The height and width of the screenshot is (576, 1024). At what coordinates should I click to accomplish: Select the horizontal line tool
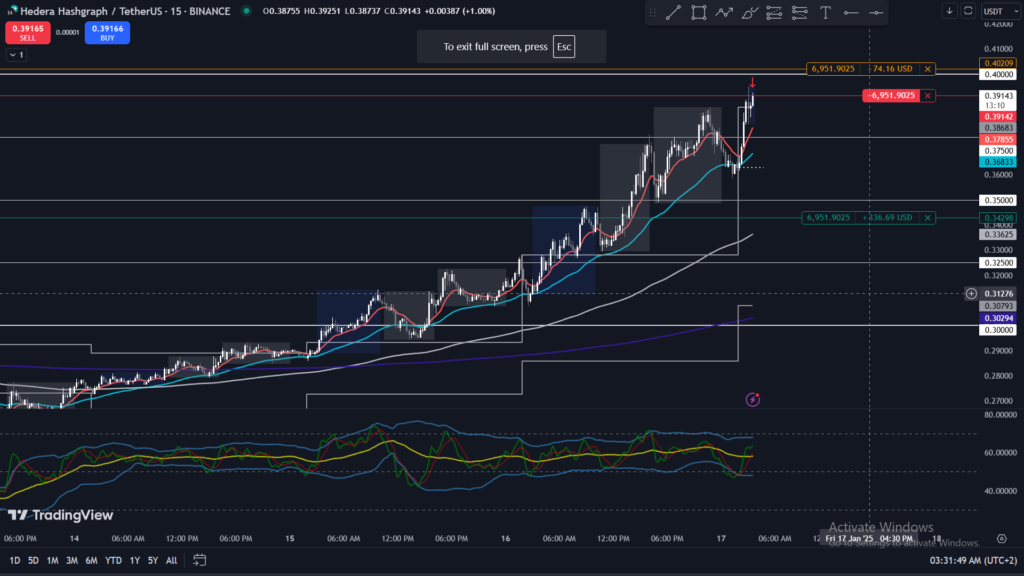click(x=851, y=13)
